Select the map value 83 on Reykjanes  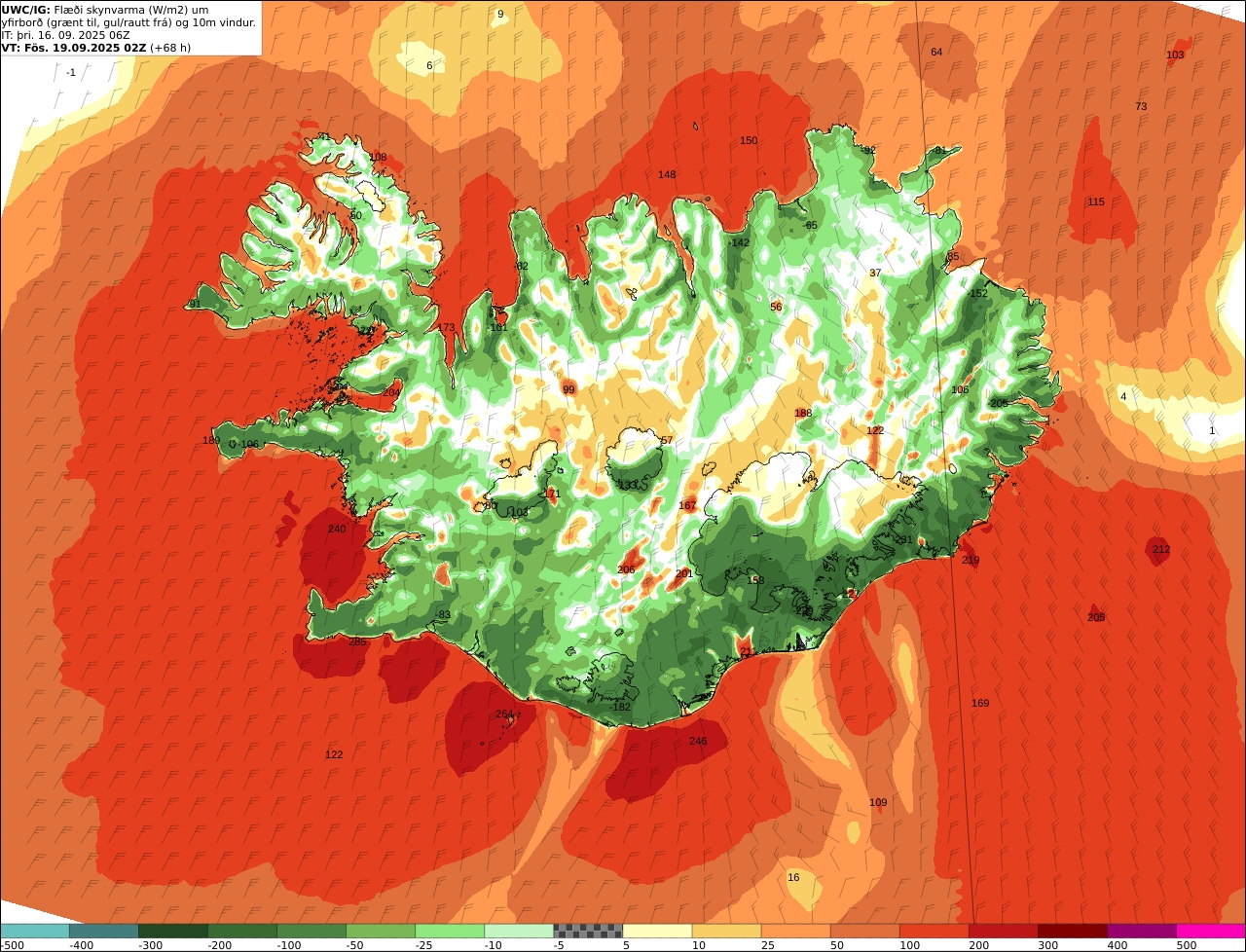coord(445,615)
